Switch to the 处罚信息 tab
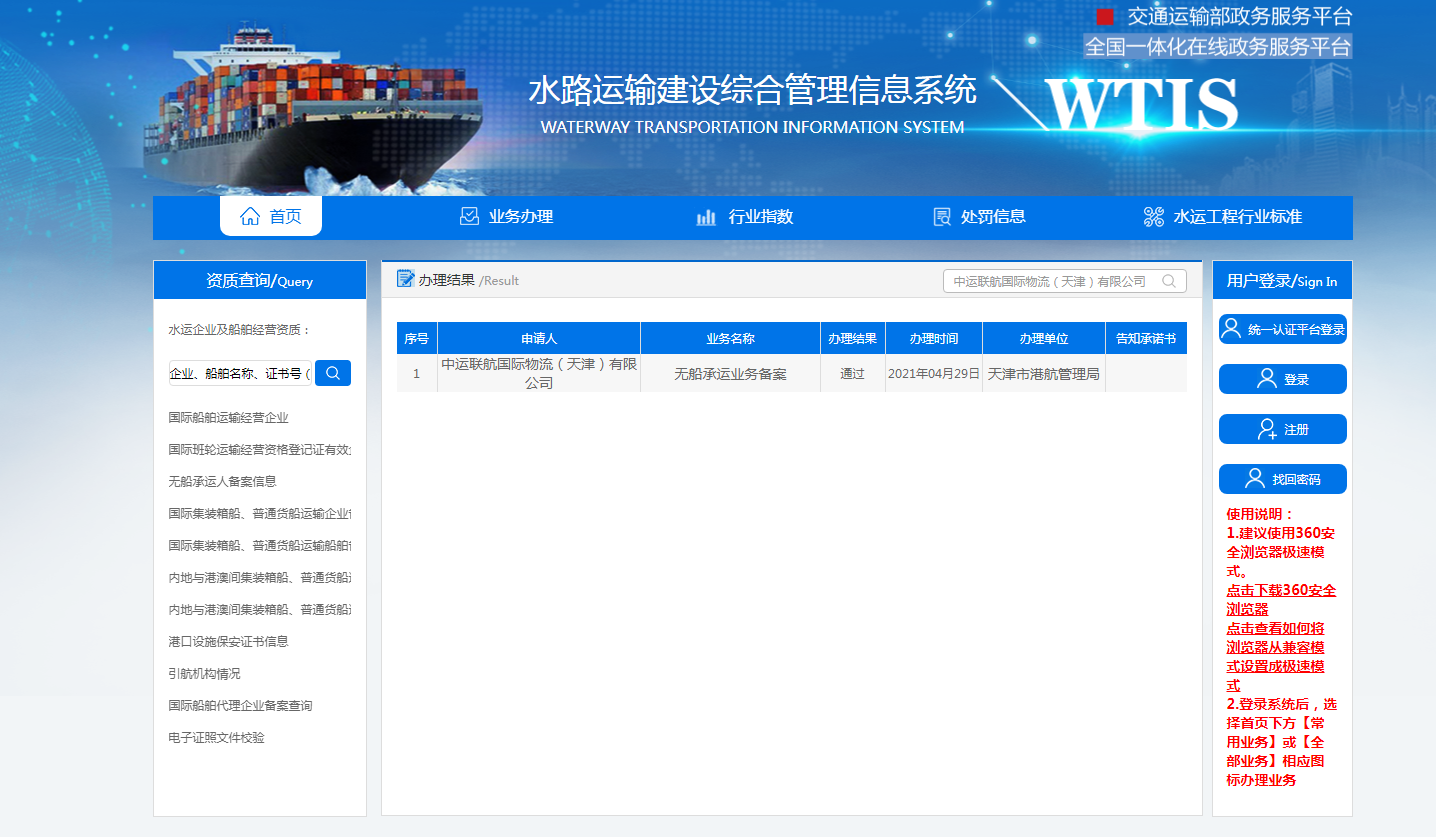 [975, 216]
